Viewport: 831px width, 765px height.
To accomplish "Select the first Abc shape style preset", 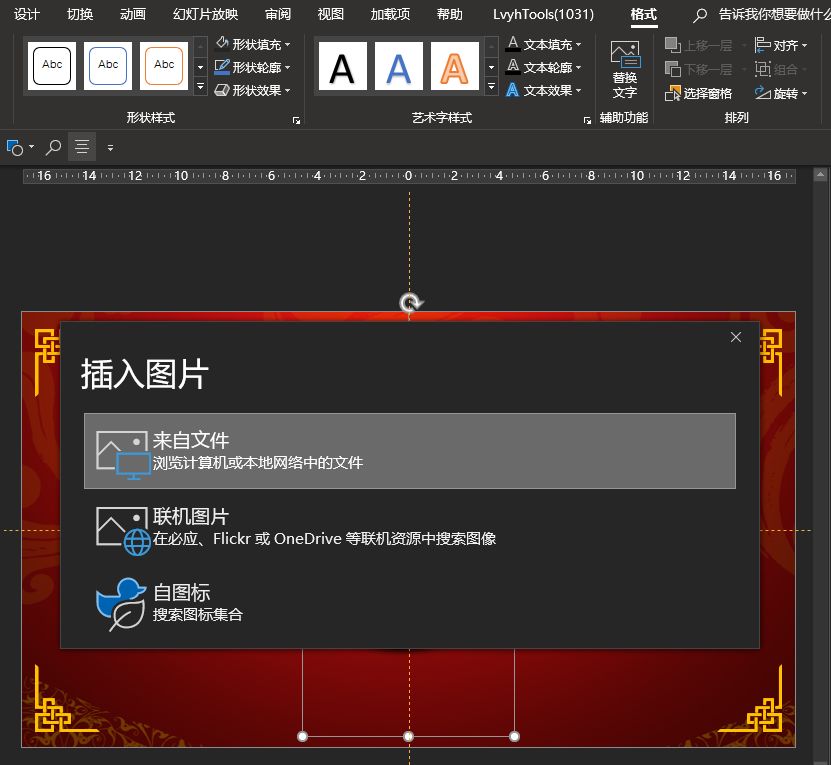I will 50,65.
